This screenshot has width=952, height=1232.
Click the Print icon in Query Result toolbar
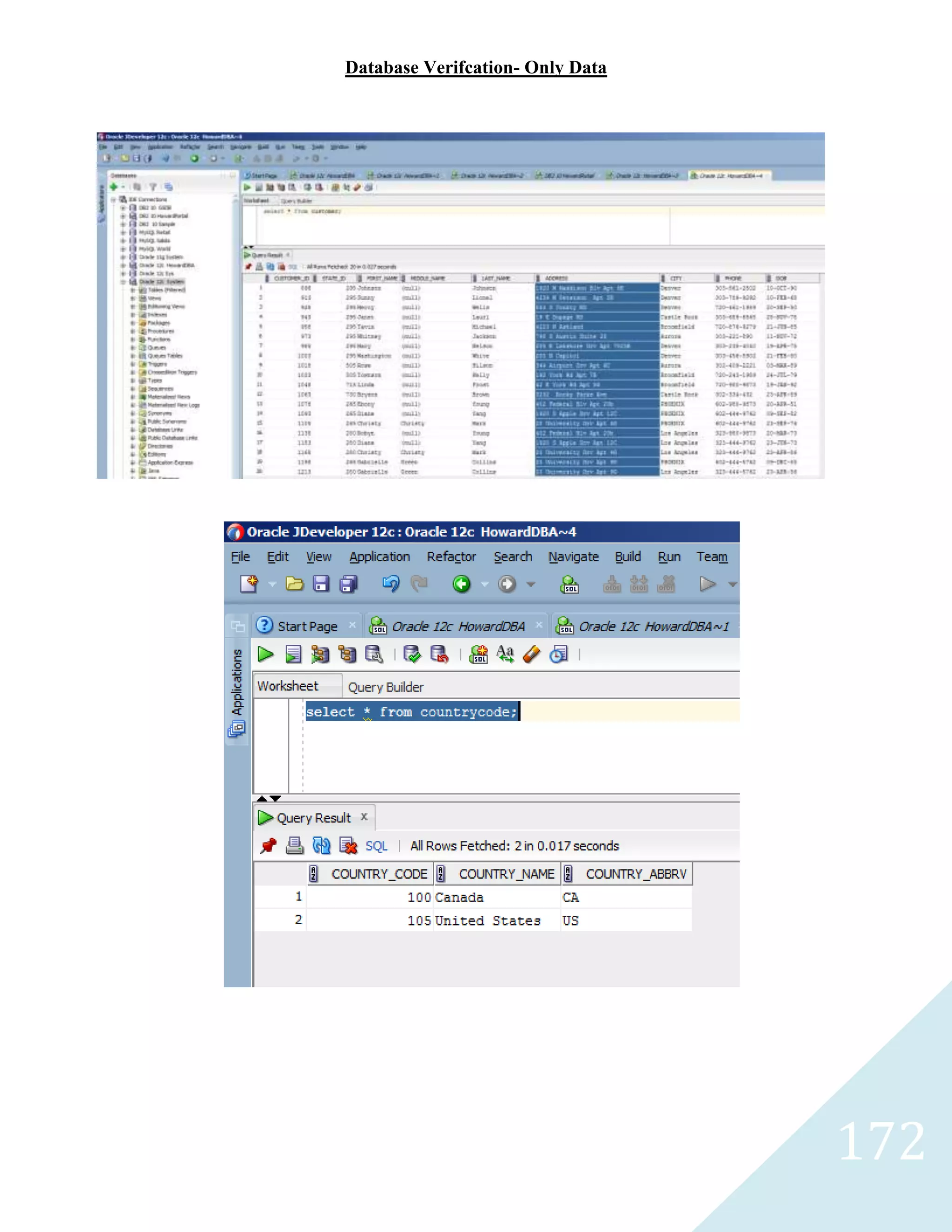[x=294, y=846]
